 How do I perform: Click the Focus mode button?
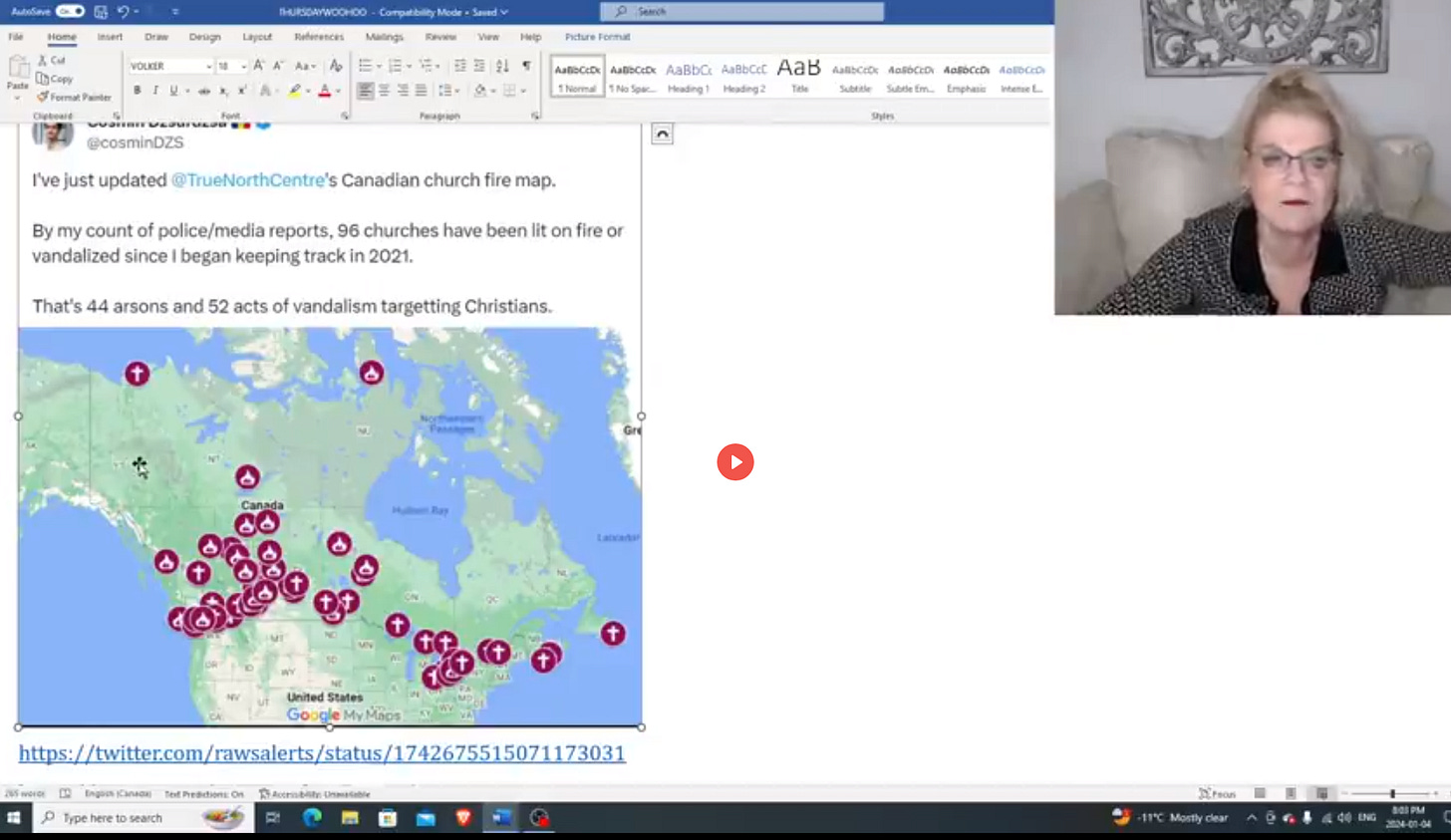[x=1218, y=793]
